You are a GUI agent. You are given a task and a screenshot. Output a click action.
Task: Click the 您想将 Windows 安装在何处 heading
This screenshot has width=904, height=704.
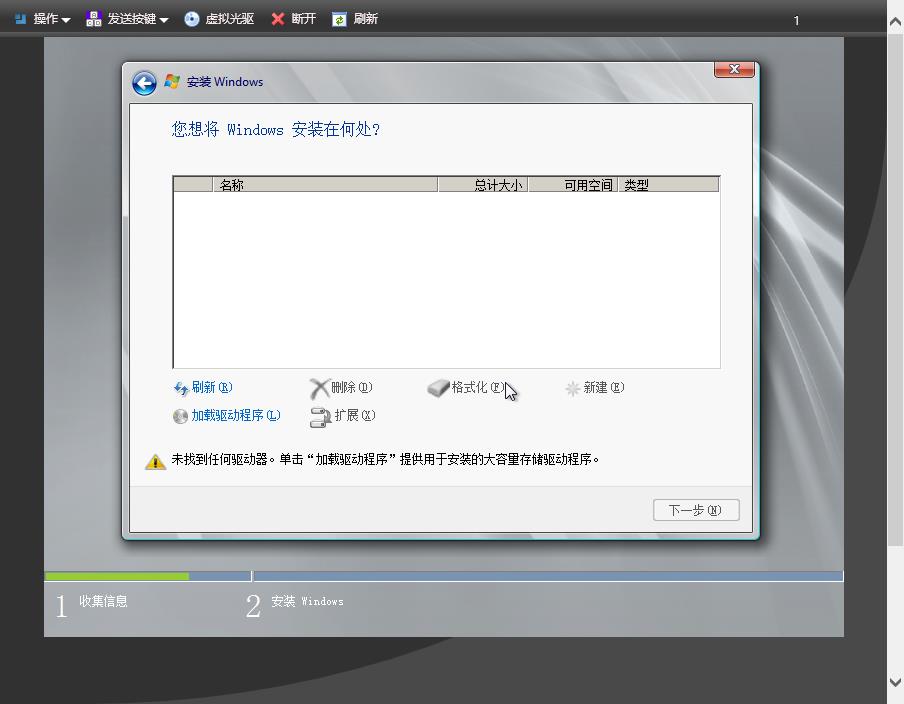pos(276,129)
